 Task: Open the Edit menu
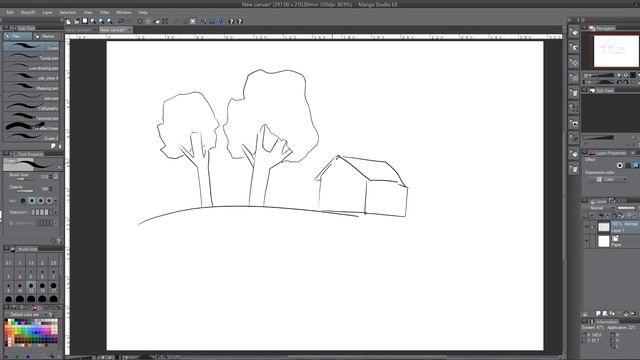10,13
